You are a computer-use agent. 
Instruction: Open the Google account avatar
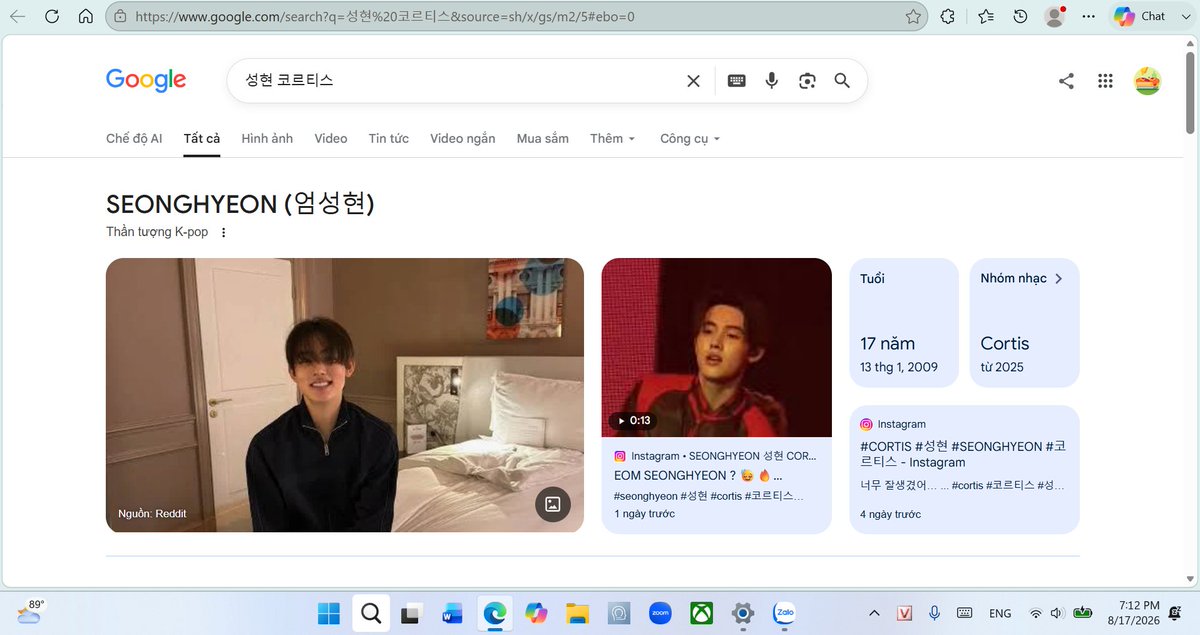(x=1147, y=81)
